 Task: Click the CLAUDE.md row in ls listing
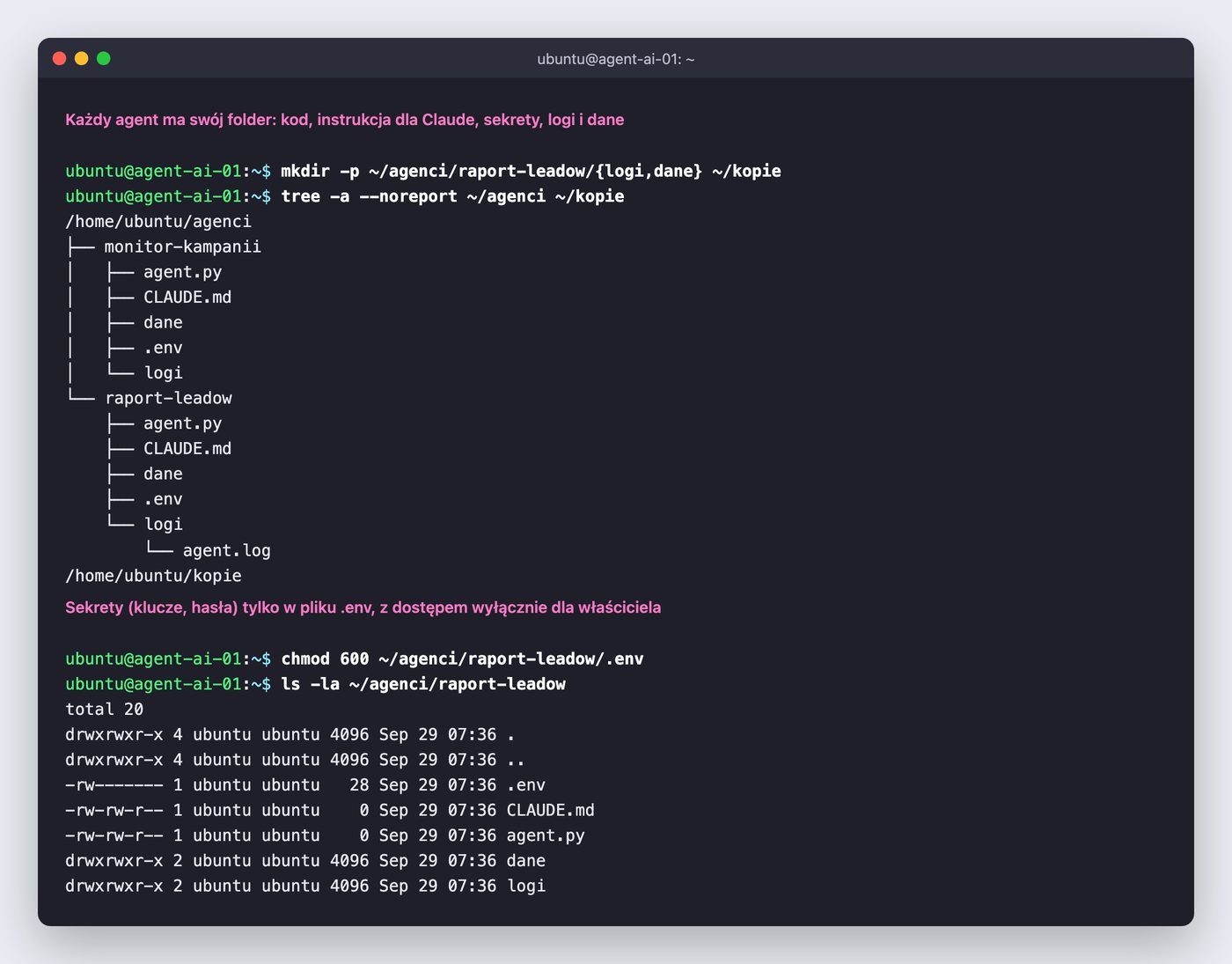(x=330, y=810)
